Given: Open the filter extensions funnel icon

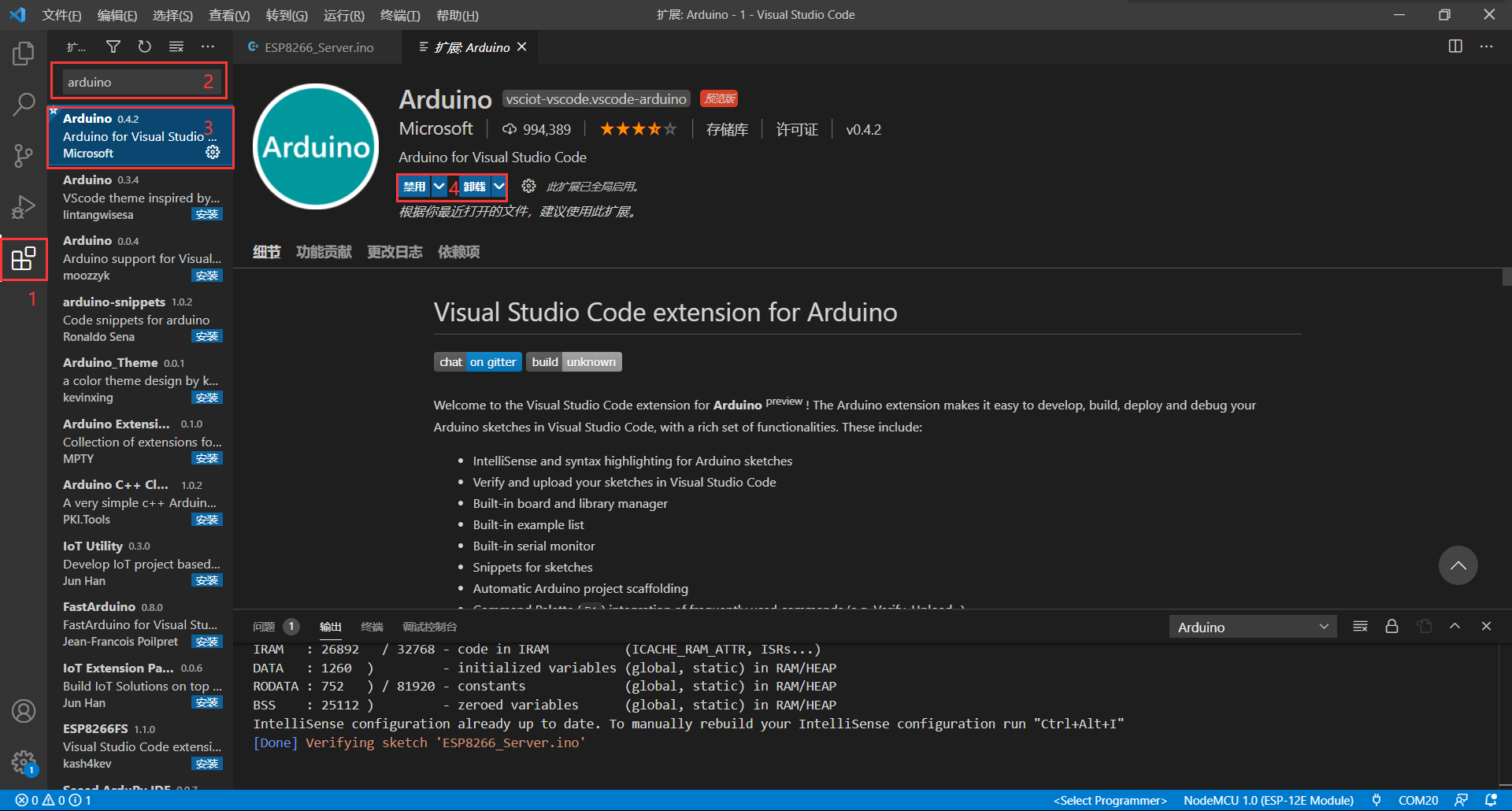Looking at the screenshot, I should 113,46.
